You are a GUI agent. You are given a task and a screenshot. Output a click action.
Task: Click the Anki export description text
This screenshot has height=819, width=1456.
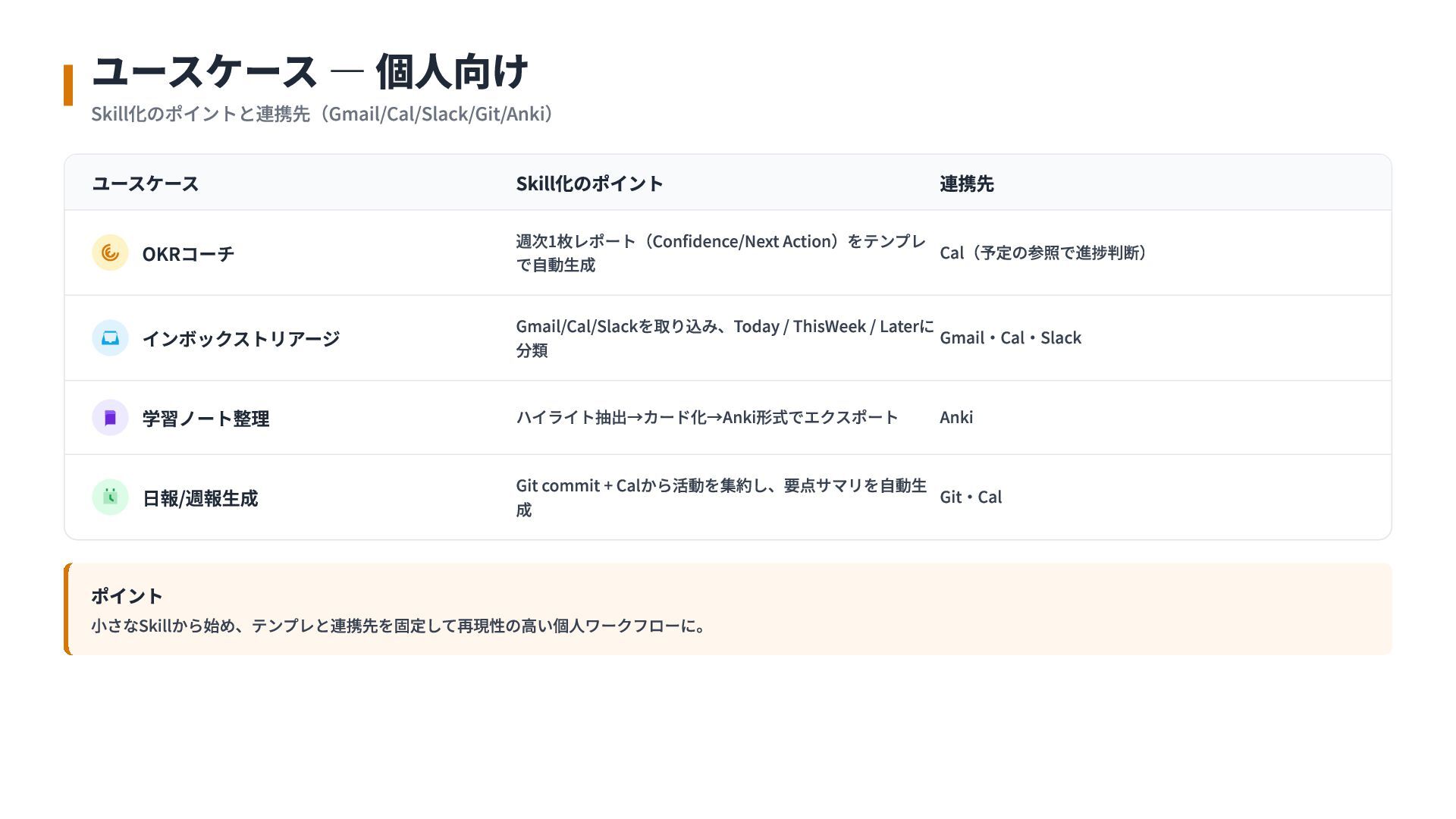[707, 418]
